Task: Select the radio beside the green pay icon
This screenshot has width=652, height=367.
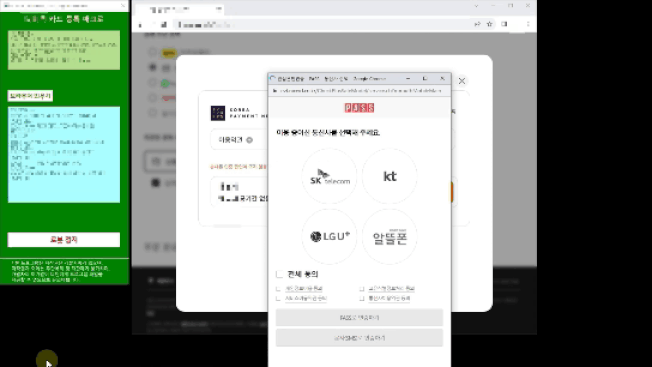Action: tap(153, 83)
